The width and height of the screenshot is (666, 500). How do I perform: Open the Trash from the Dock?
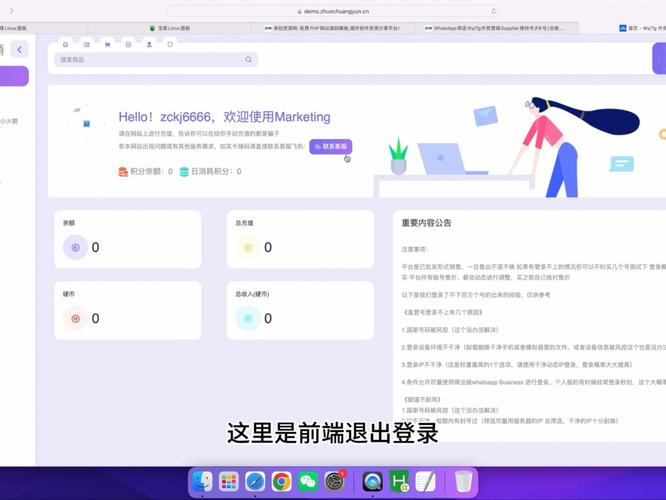[463, 482]
